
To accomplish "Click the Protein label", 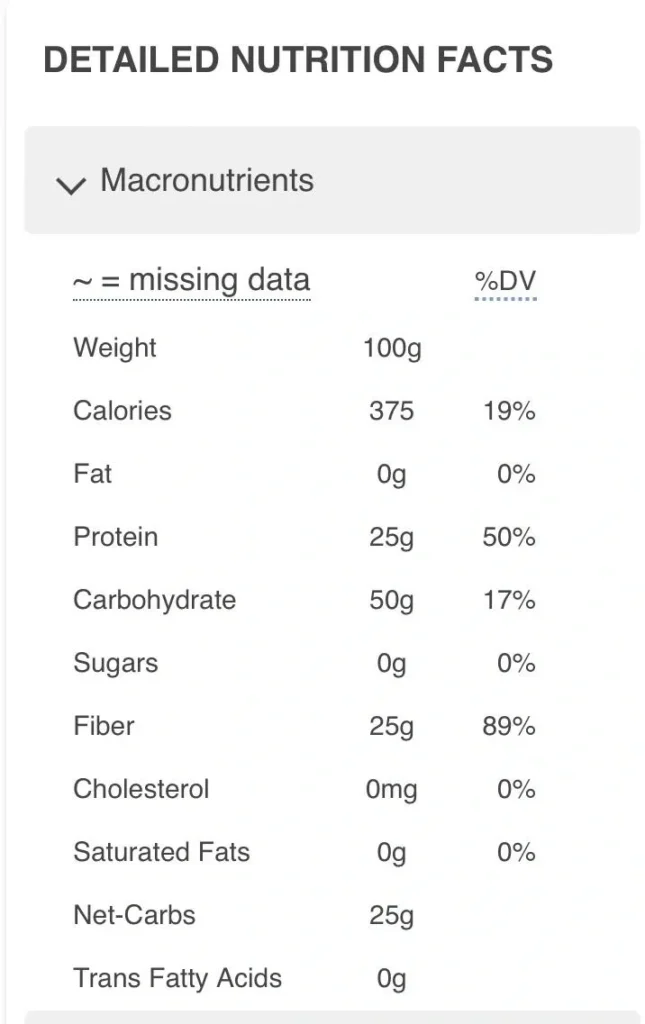I will pyautogui.click(x=115, y=537).
